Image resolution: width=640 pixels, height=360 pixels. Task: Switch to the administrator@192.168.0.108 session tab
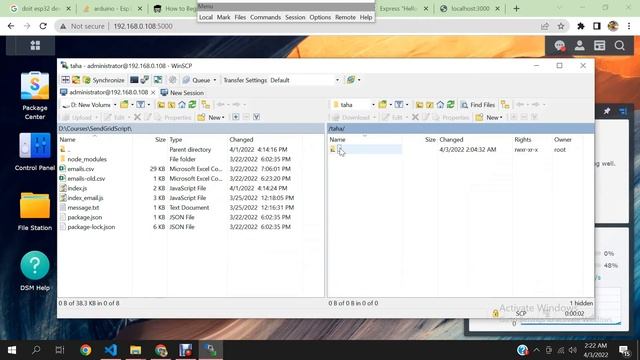(x=104, y=93)
